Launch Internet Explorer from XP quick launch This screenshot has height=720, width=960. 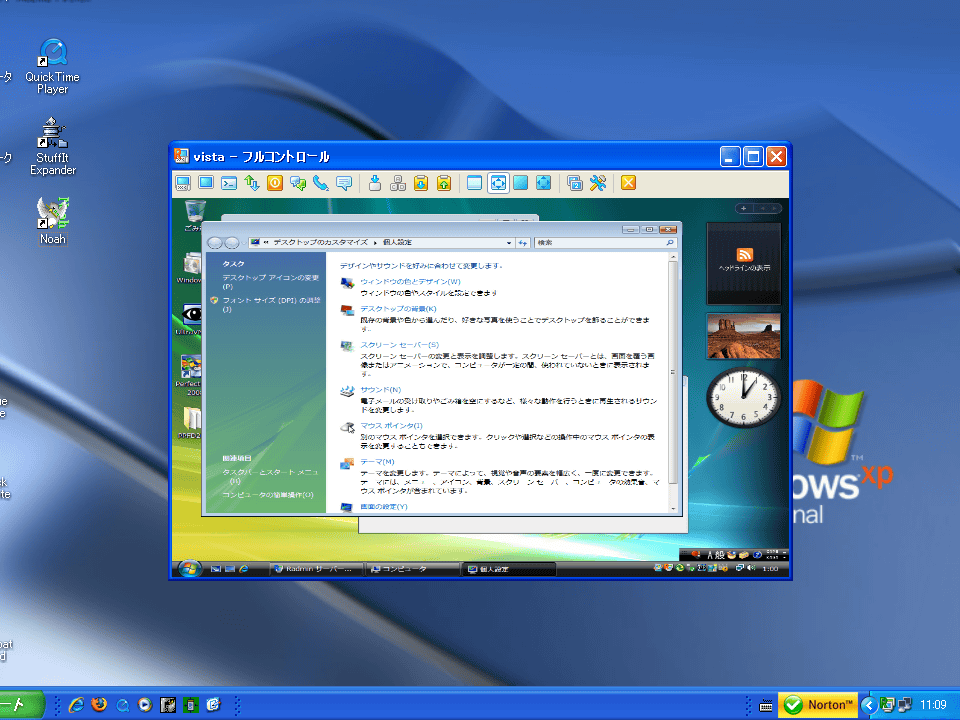pos(77,705)
